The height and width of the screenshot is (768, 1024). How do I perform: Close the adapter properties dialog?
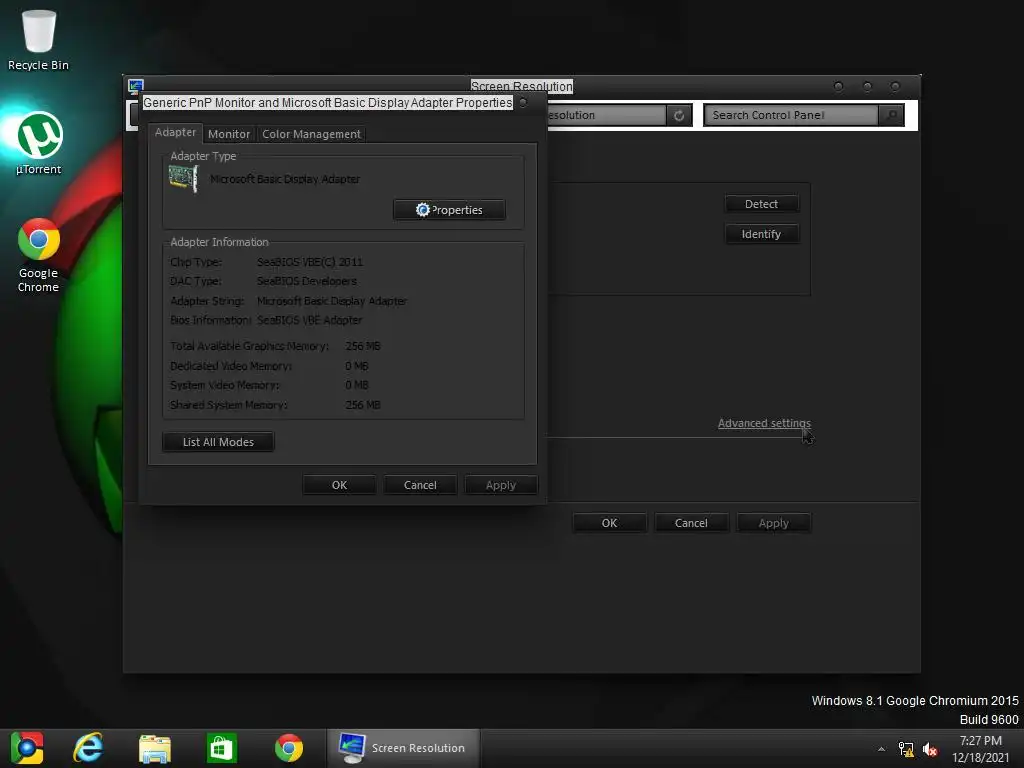[523, 103]
